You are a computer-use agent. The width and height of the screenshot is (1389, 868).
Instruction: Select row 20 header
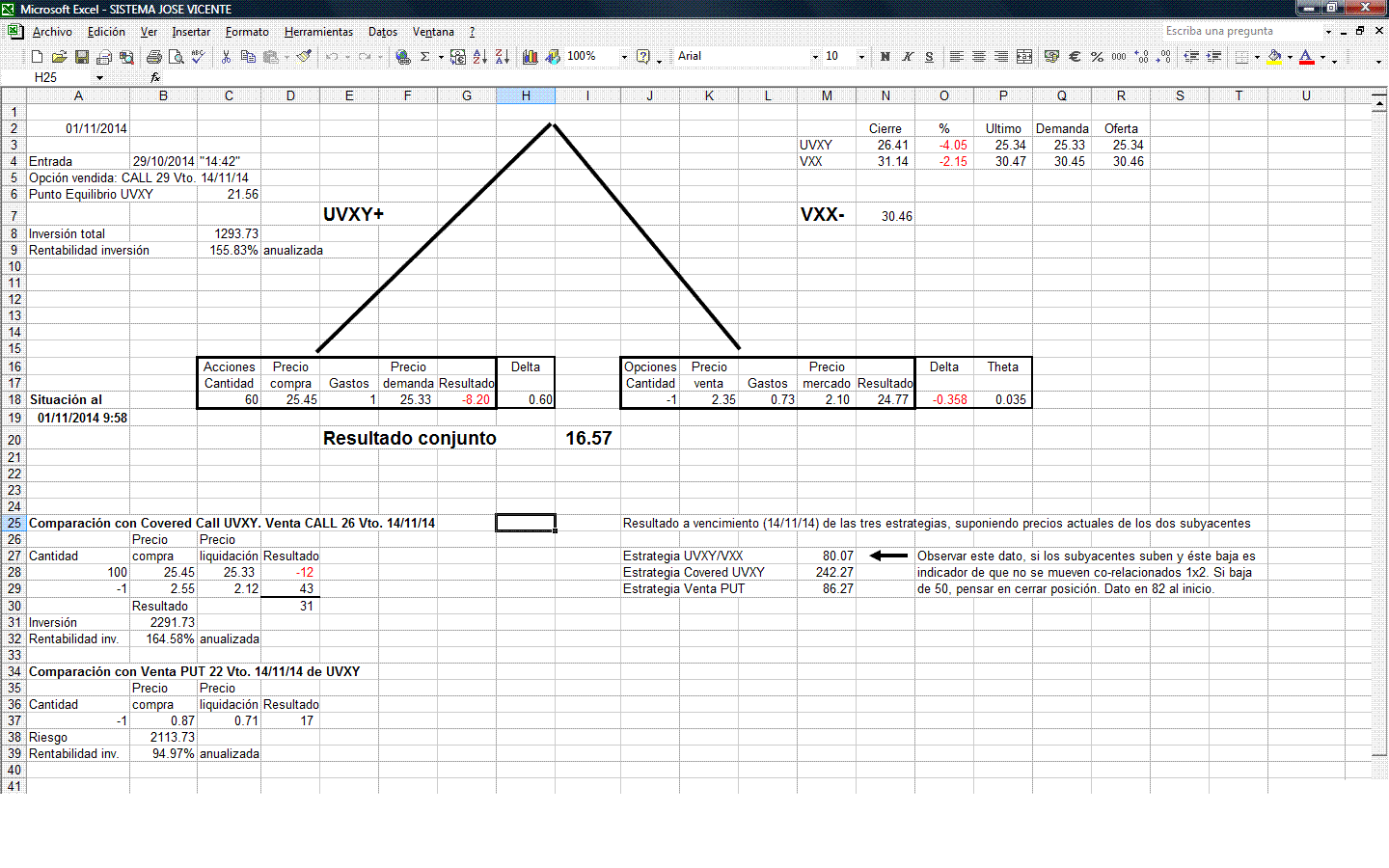coord(14,439)
